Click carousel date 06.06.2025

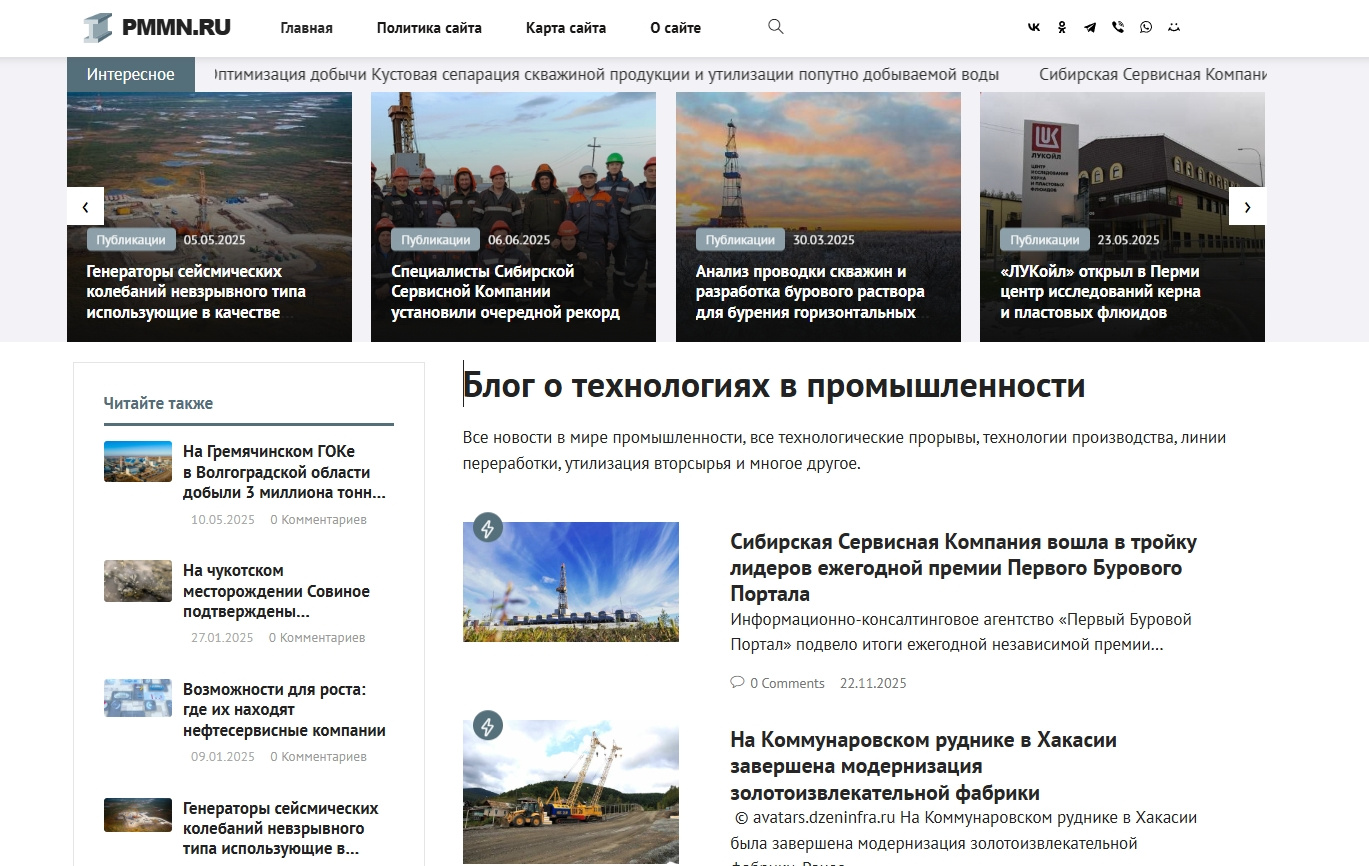[x=519, y=240]
